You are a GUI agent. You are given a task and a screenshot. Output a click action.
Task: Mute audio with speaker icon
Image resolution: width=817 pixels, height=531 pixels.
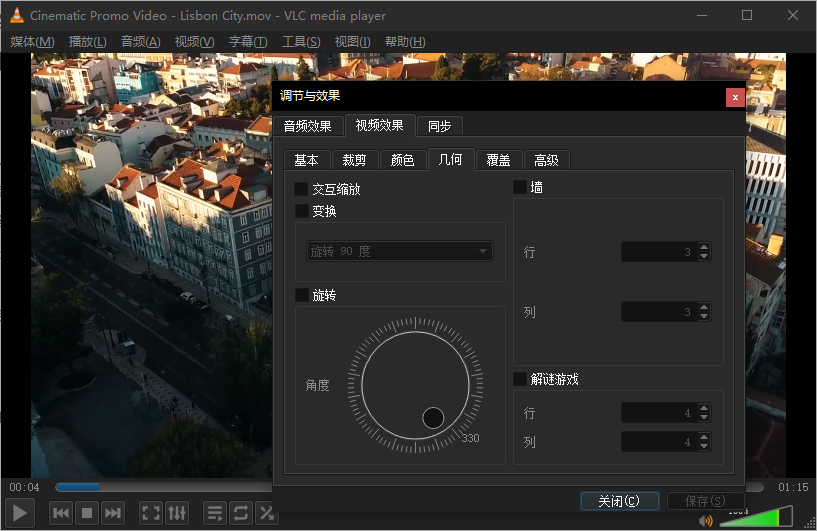tap(706, 520)
